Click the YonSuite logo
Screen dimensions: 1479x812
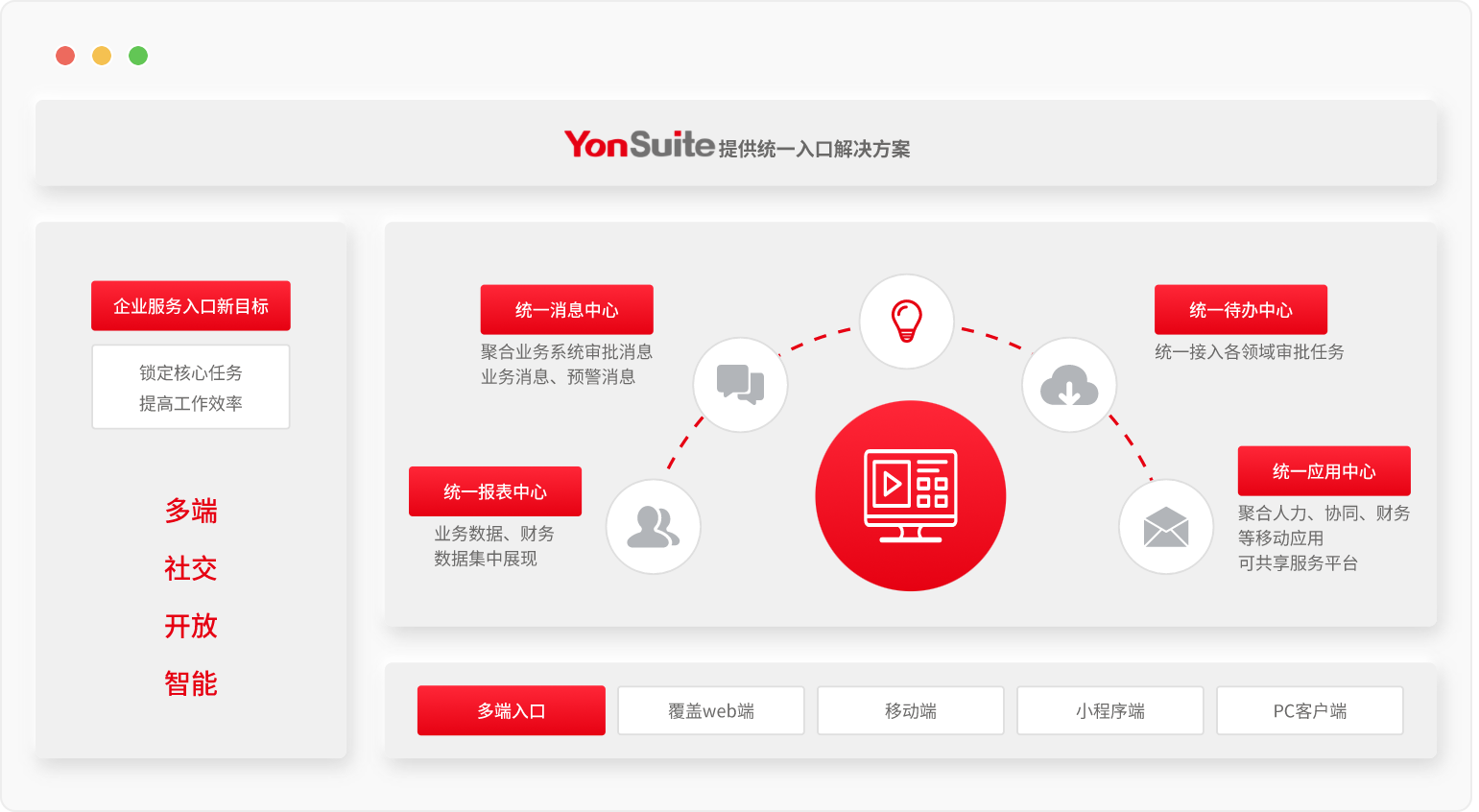[639, 145]
